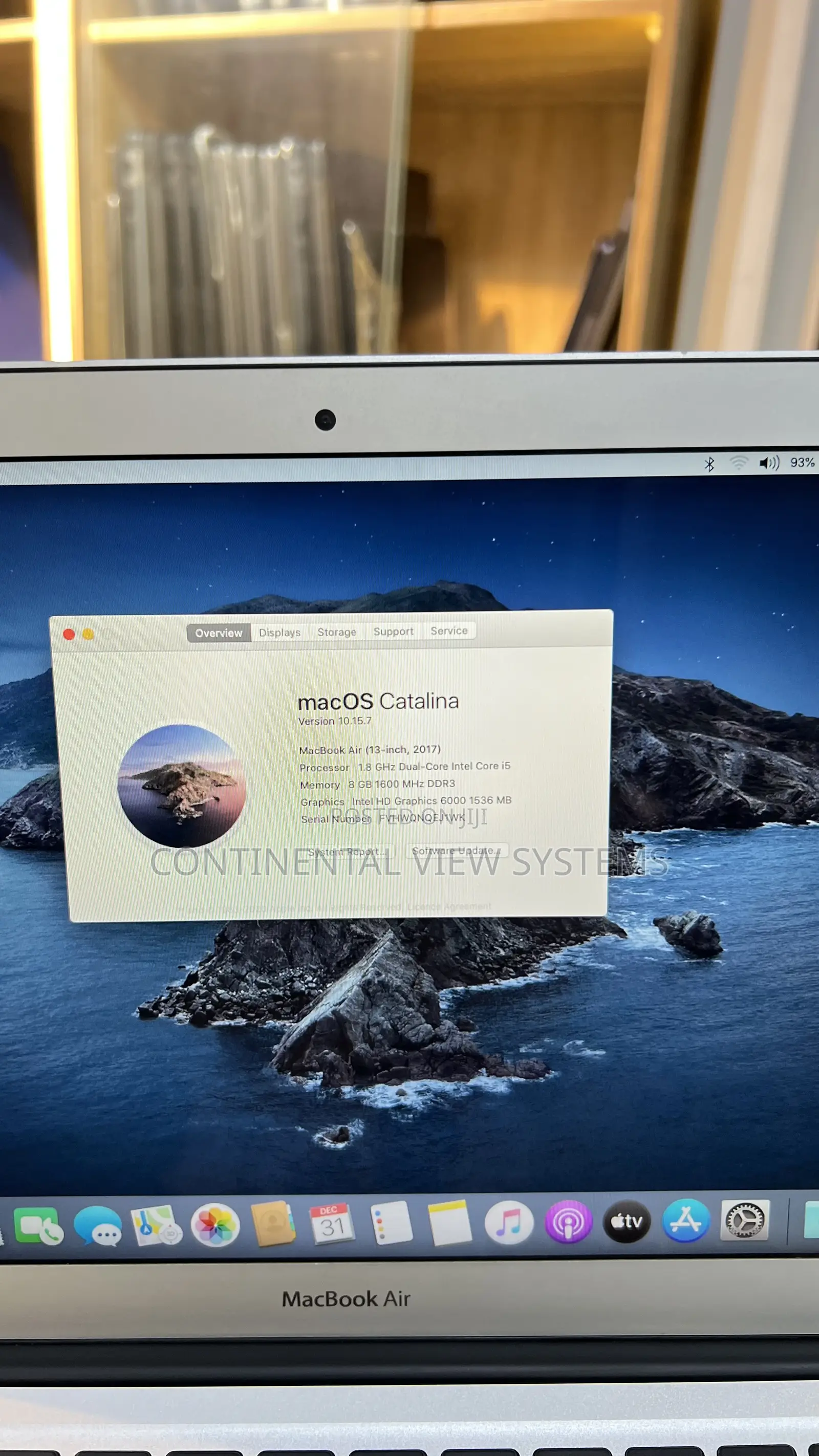Click the Serial Number value
The image size is (819, 1456).
(422, 817)
